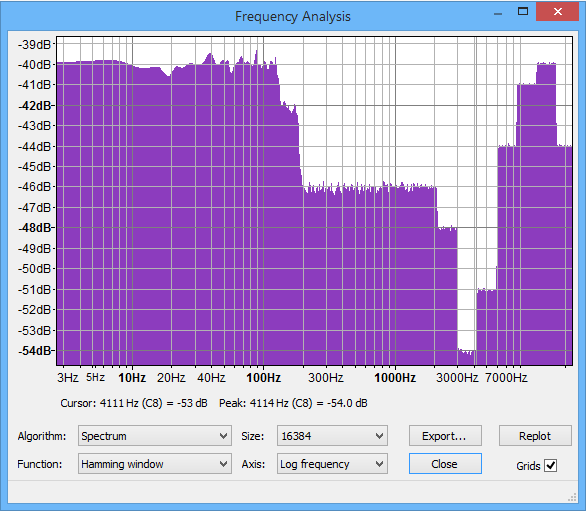Click the Size: label
This screenshot has height=511, width=586.
pos(253,436)
